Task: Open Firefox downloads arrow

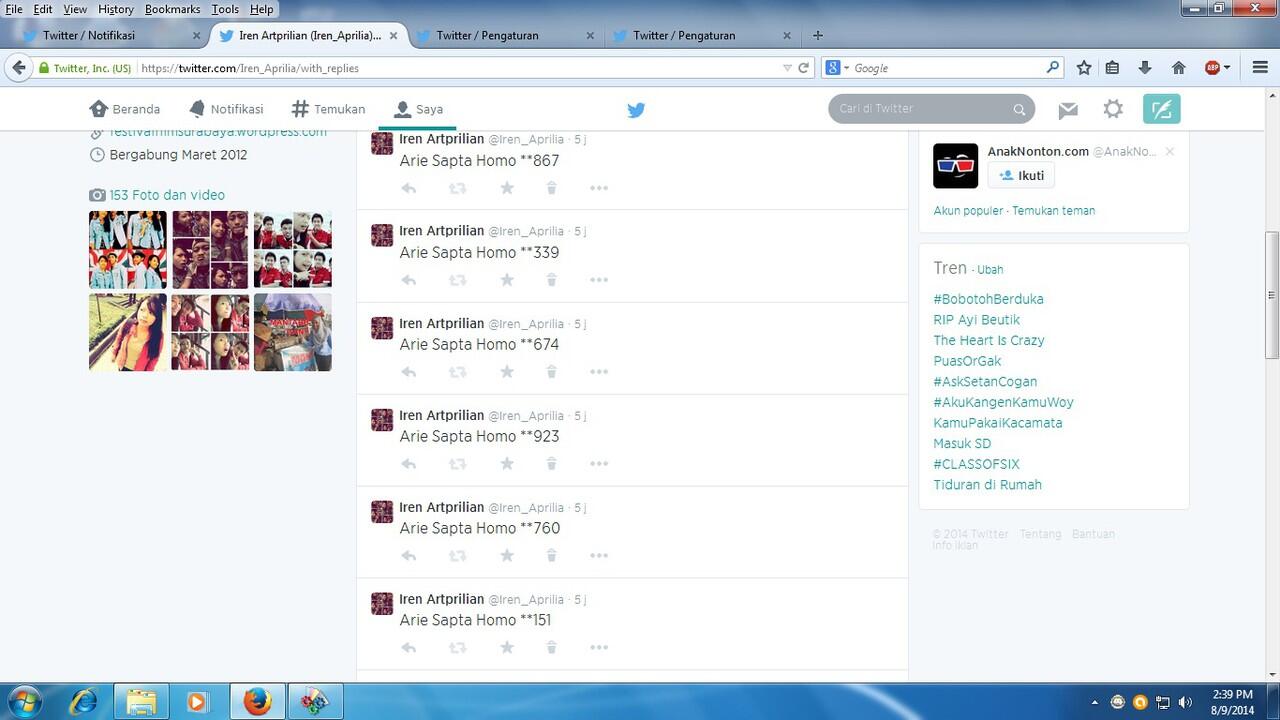Action: pyautogui.click(x=1145, y=68)
